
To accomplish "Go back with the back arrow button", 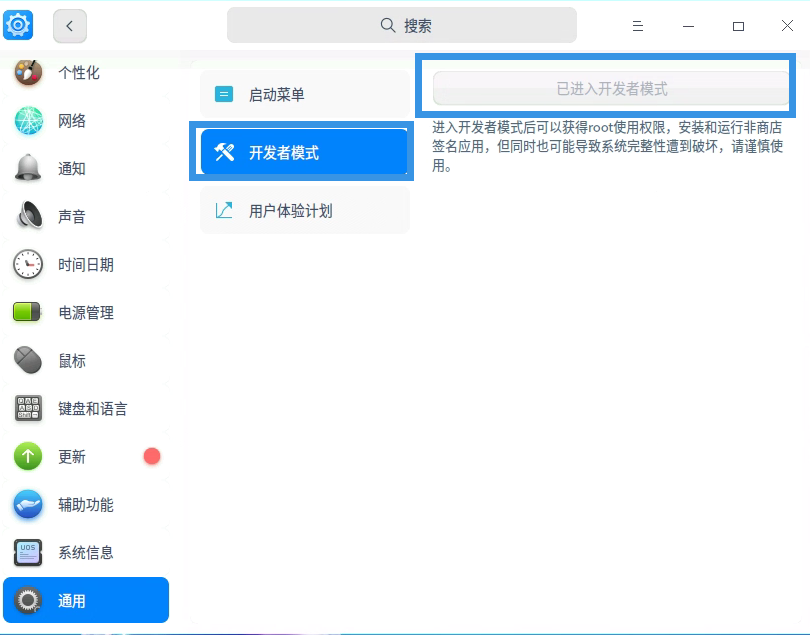I will [70, 26].
